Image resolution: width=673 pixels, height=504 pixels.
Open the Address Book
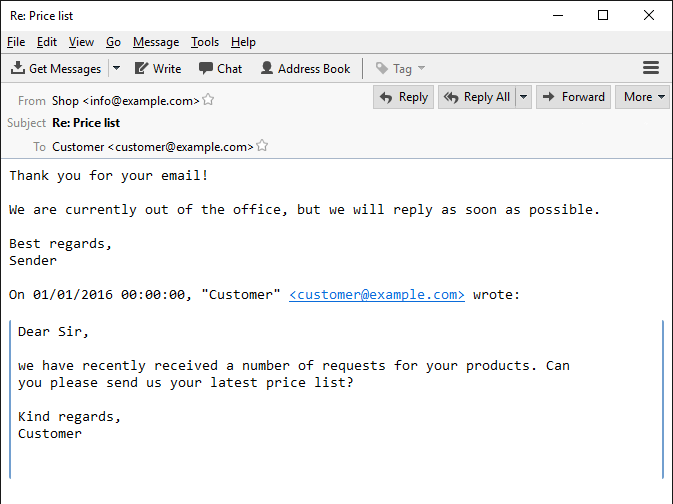pos(306,69)
